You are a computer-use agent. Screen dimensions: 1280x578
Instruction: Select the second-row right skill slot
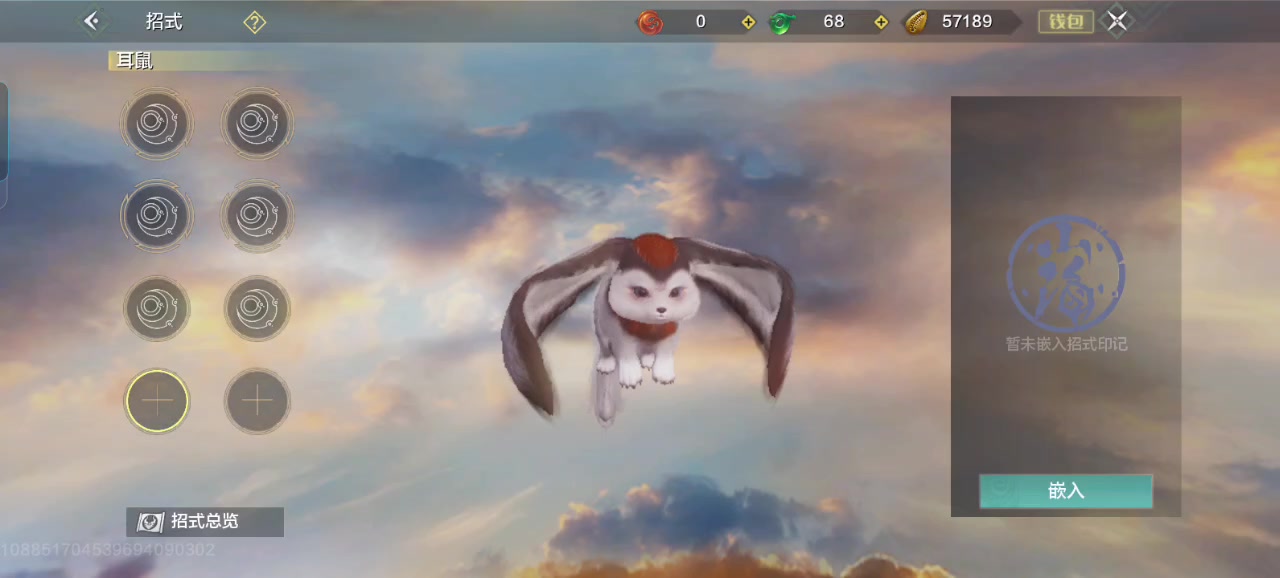(x=257, y=216)
